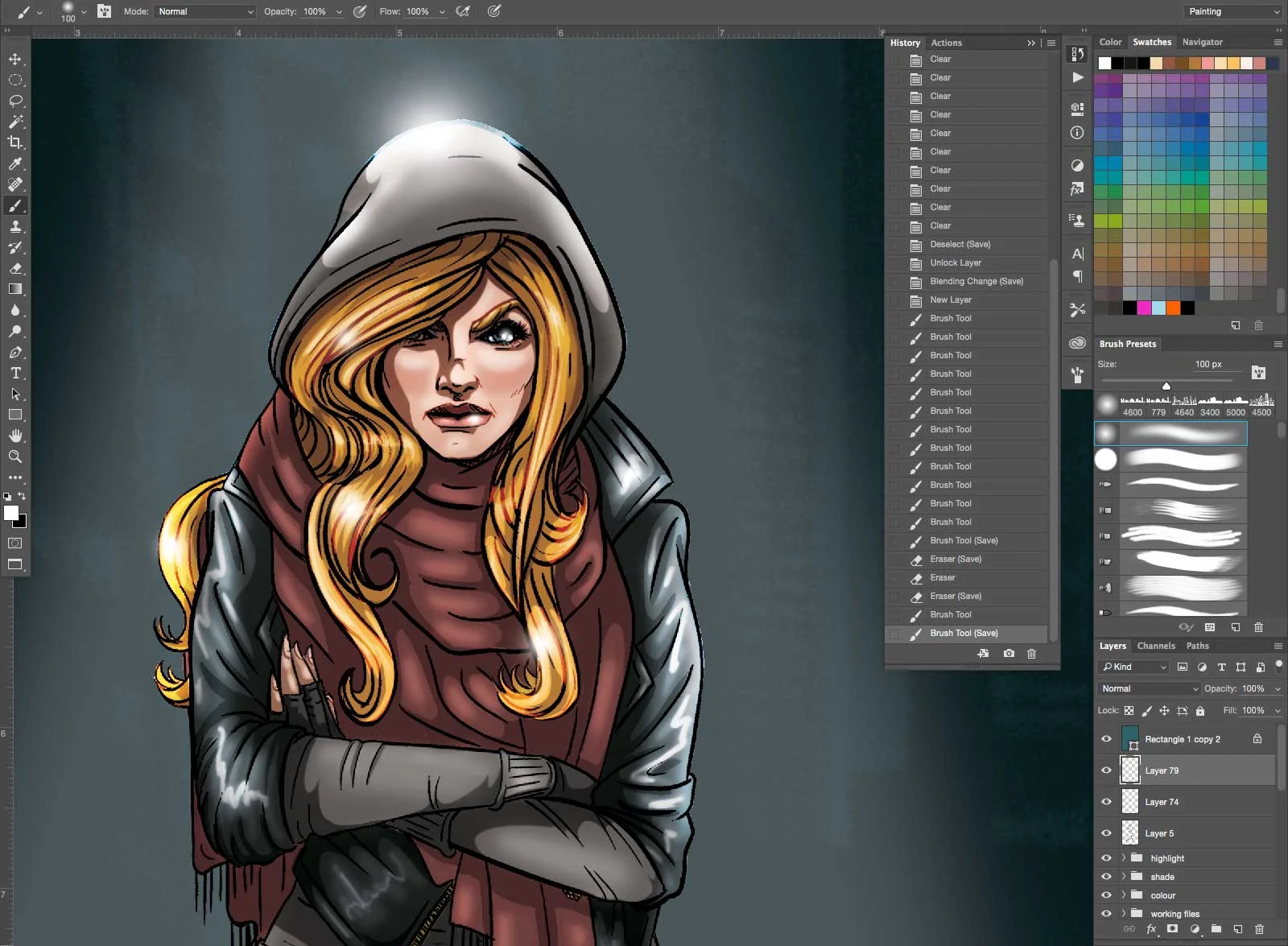This screenshot has width=1288, height=946.
Task: Create new layer in Layers panel
Action: [x=1238, y=928]
